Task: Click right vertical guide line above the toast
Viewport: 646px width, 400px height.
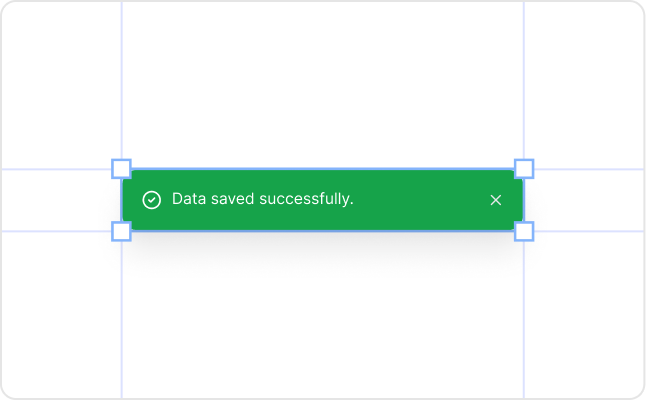Action: point(524,80)
